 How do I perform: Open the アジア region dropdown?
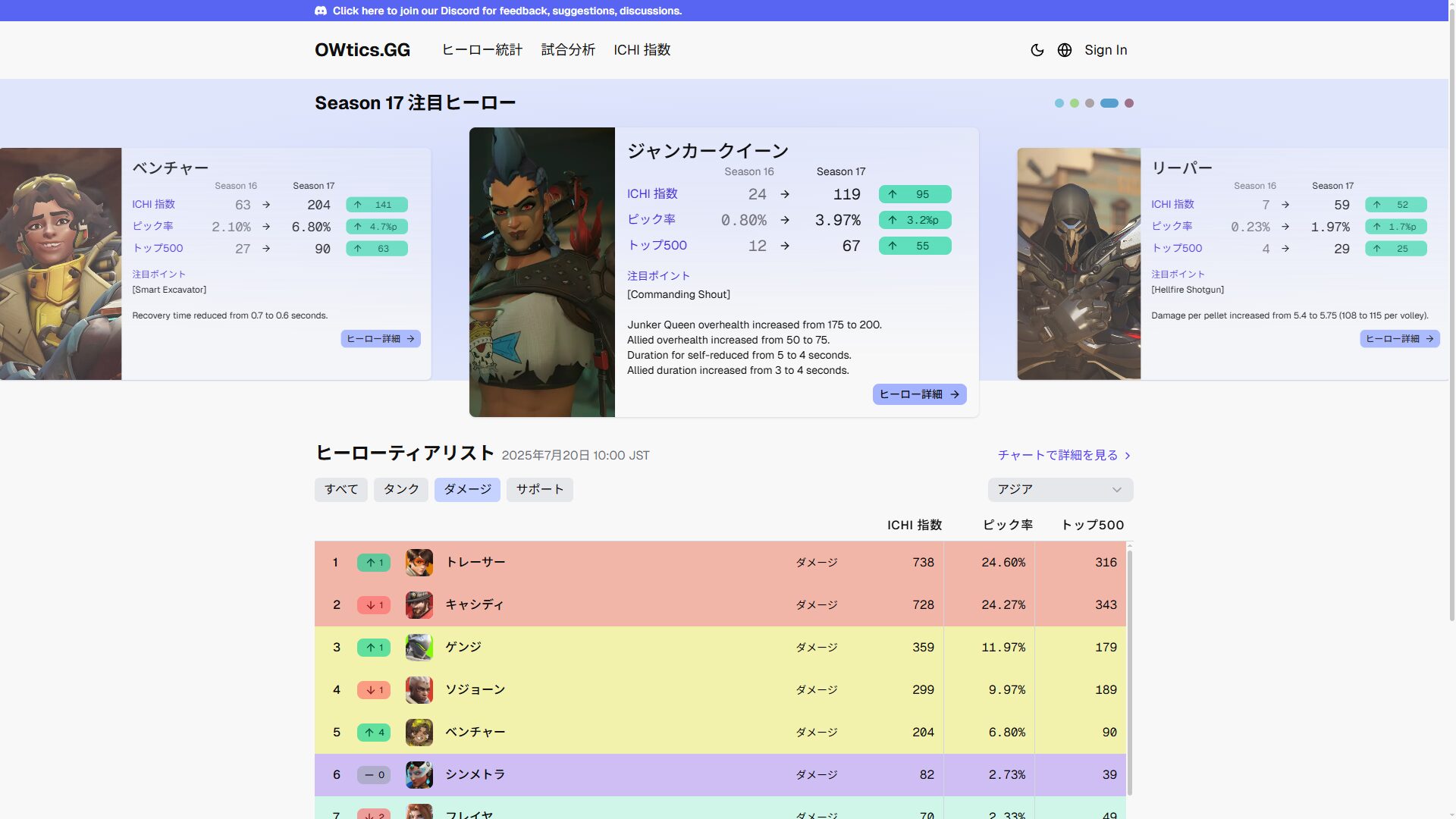(x=1059, y=490)
